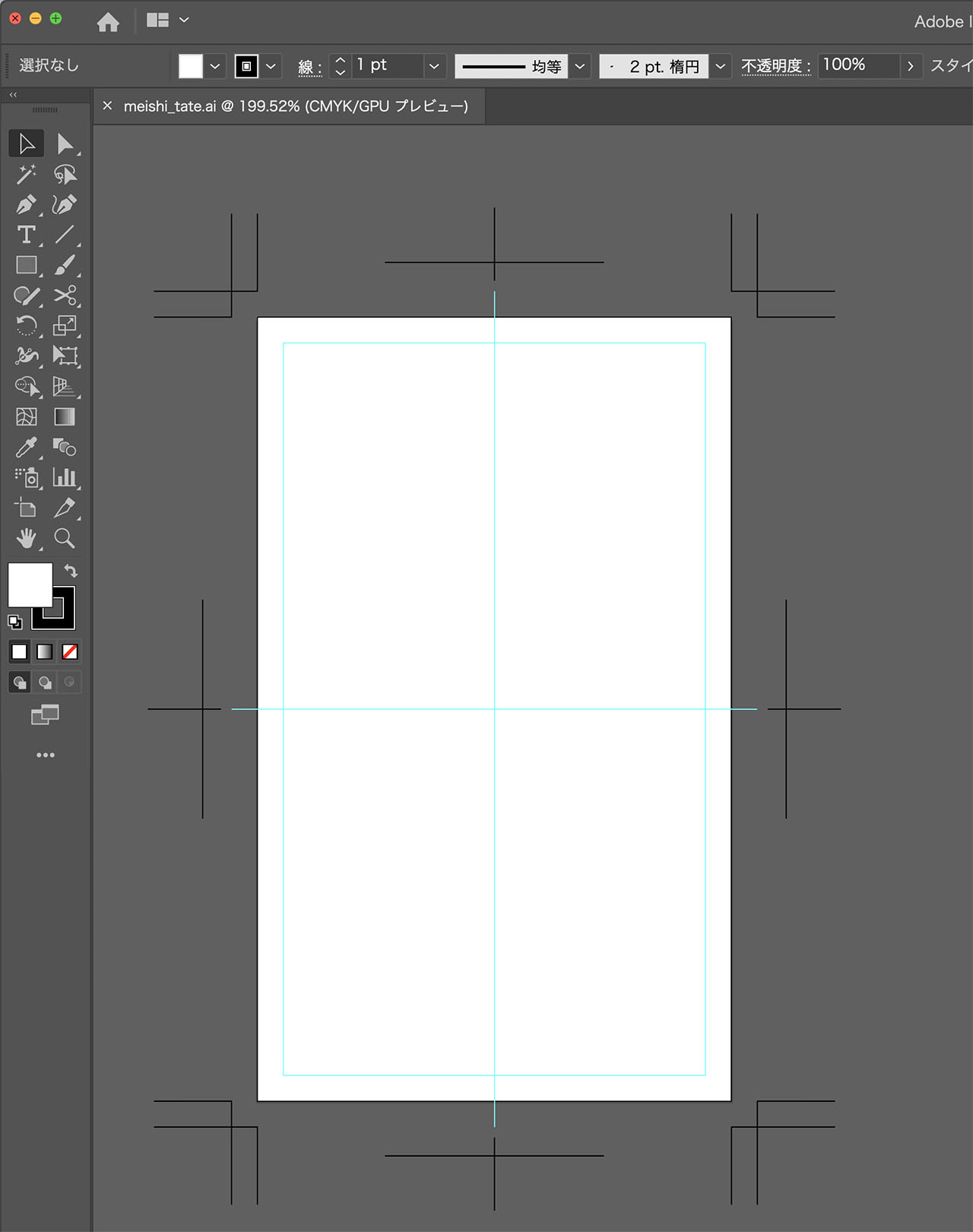Select the Selection tool

tap(27, 144)
